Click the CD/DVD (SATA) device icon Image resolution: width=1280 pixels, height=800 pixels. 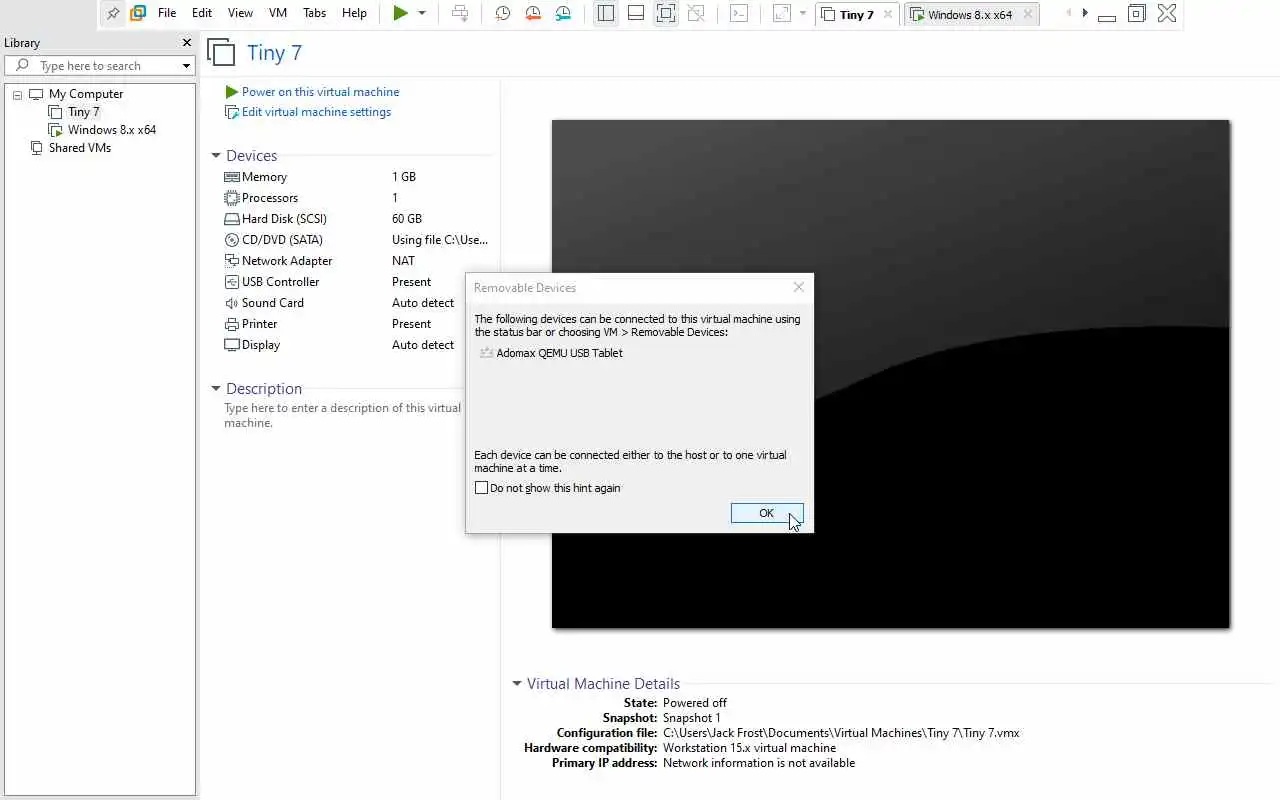tap(232, 240)
